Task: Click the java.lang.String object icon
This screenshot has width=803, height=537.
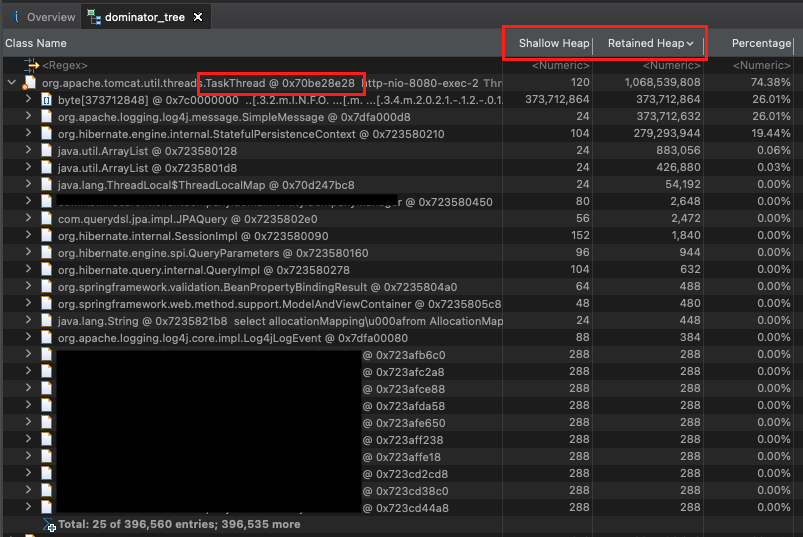Action: (47, 320)
